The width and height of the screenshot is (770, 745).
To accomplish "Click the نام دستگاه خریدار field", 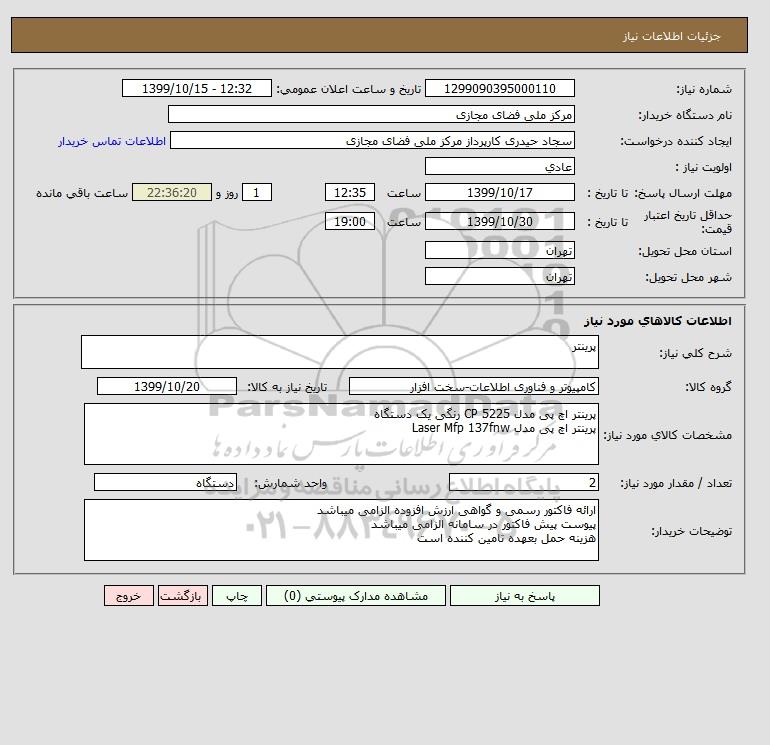I will 371,114.
